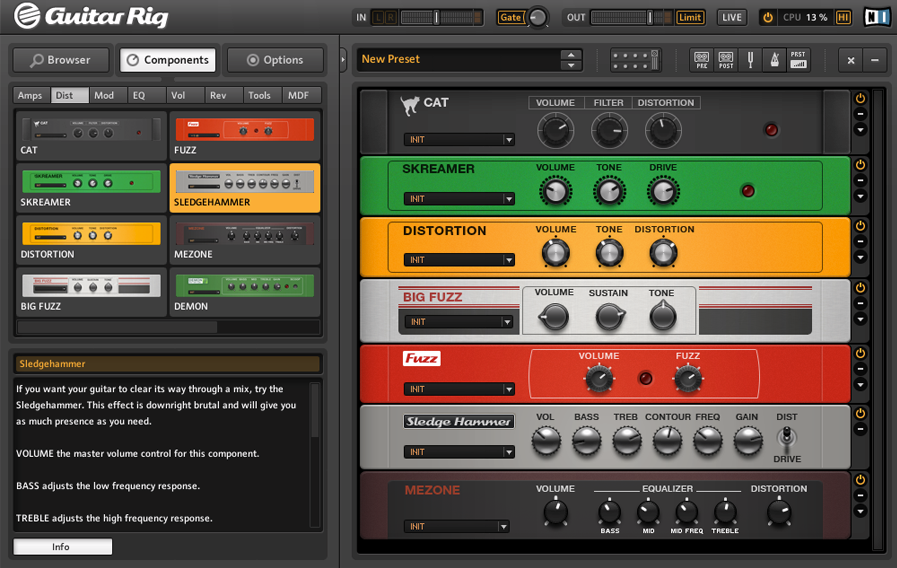Open Fuzz INIT preset dropdown
Viewport: 897px width, 568px height.
click(x=459, y=389)
